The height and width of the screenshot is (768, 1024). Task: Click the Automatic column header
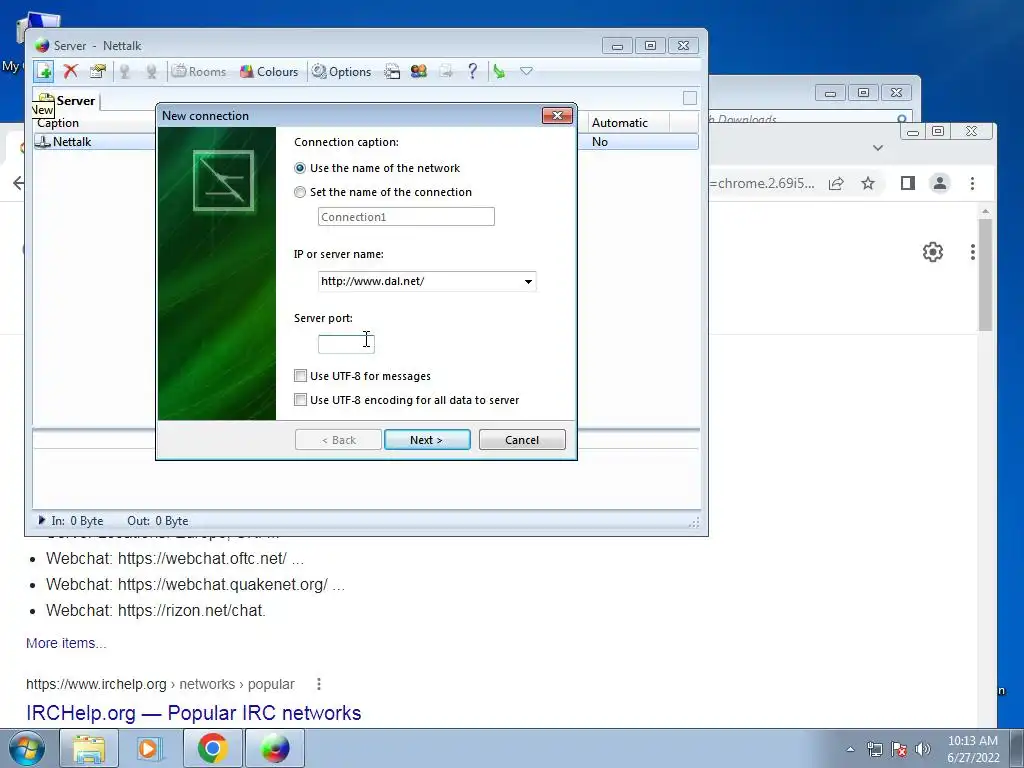coord(619,123)
